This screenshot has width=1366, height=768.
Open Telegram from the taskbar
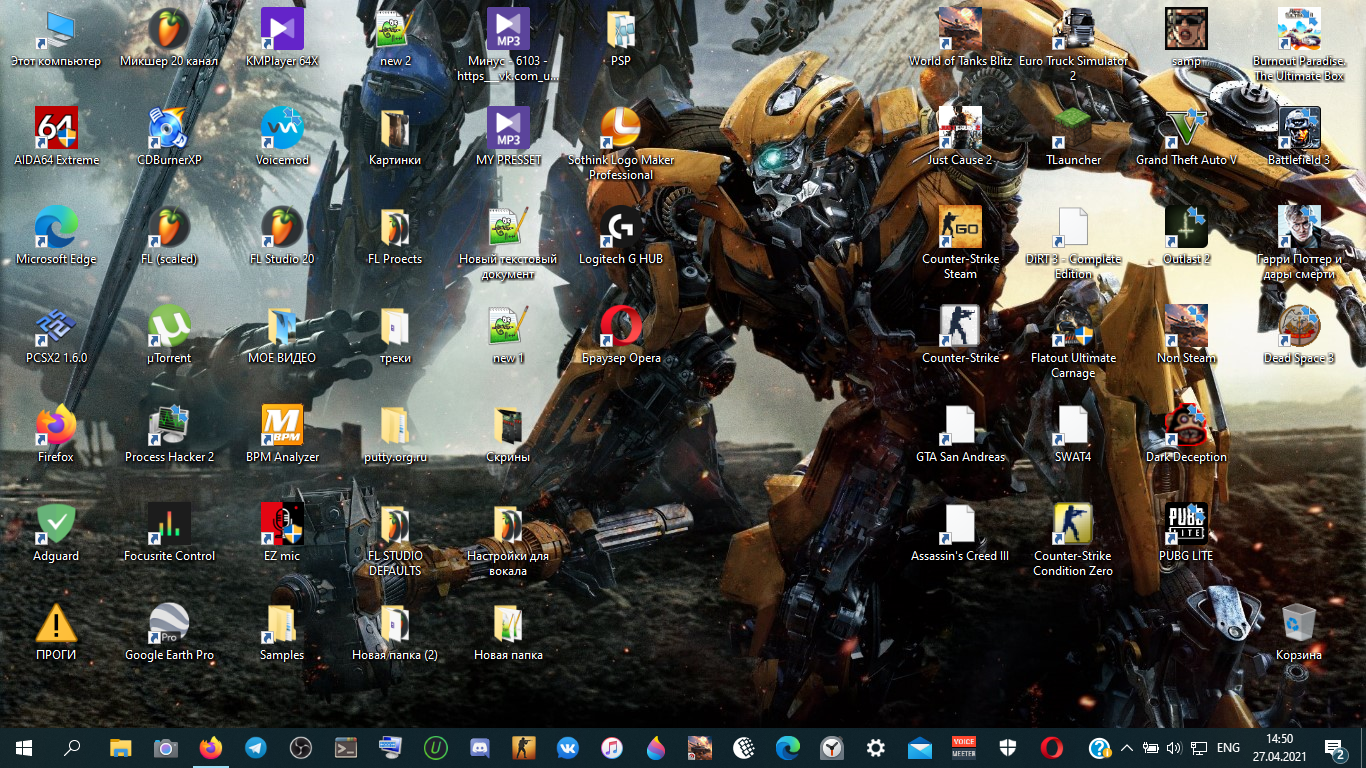[x=256, y=748]
